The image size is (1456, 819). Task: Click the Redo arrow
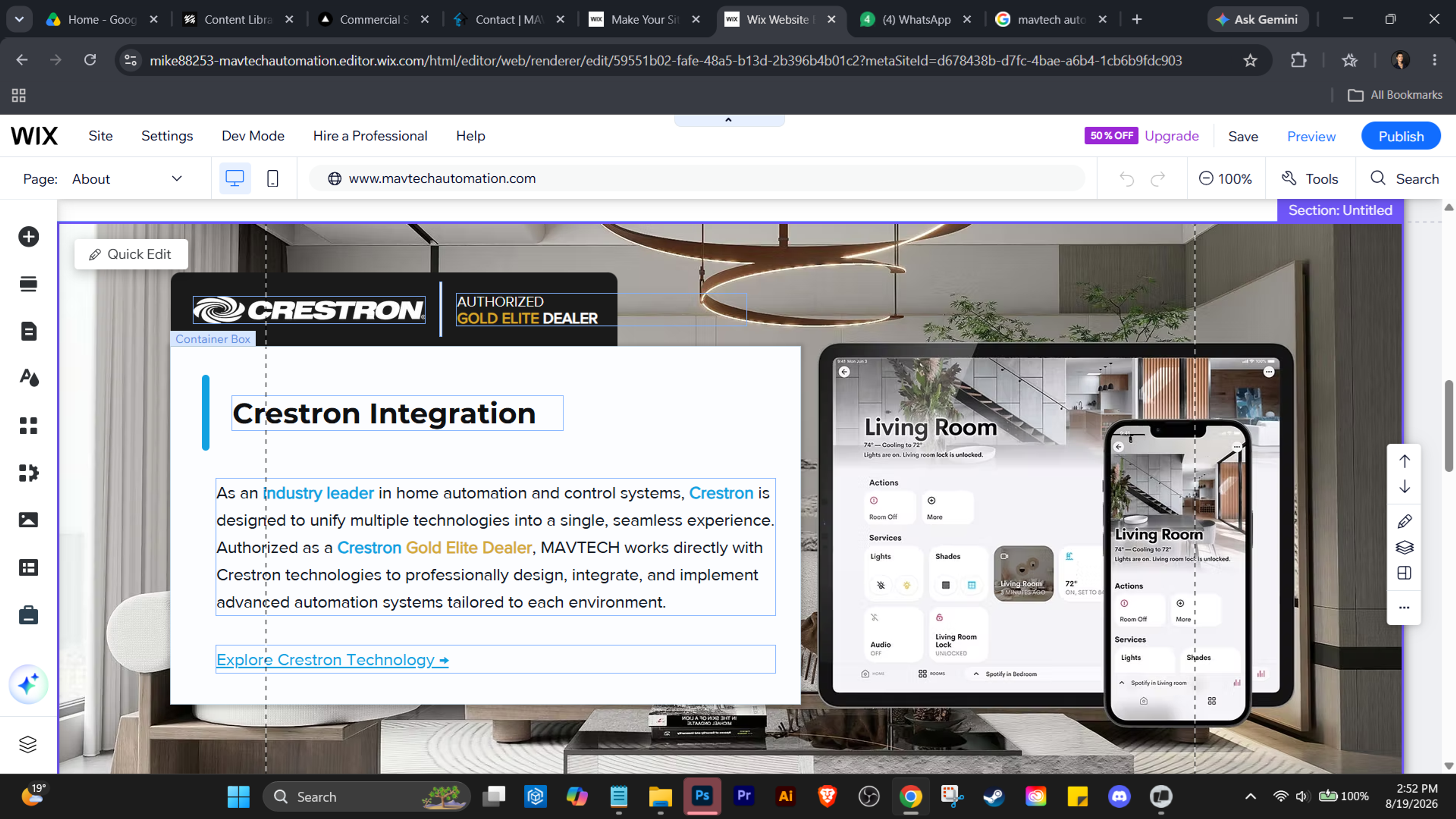point(1158,179)
